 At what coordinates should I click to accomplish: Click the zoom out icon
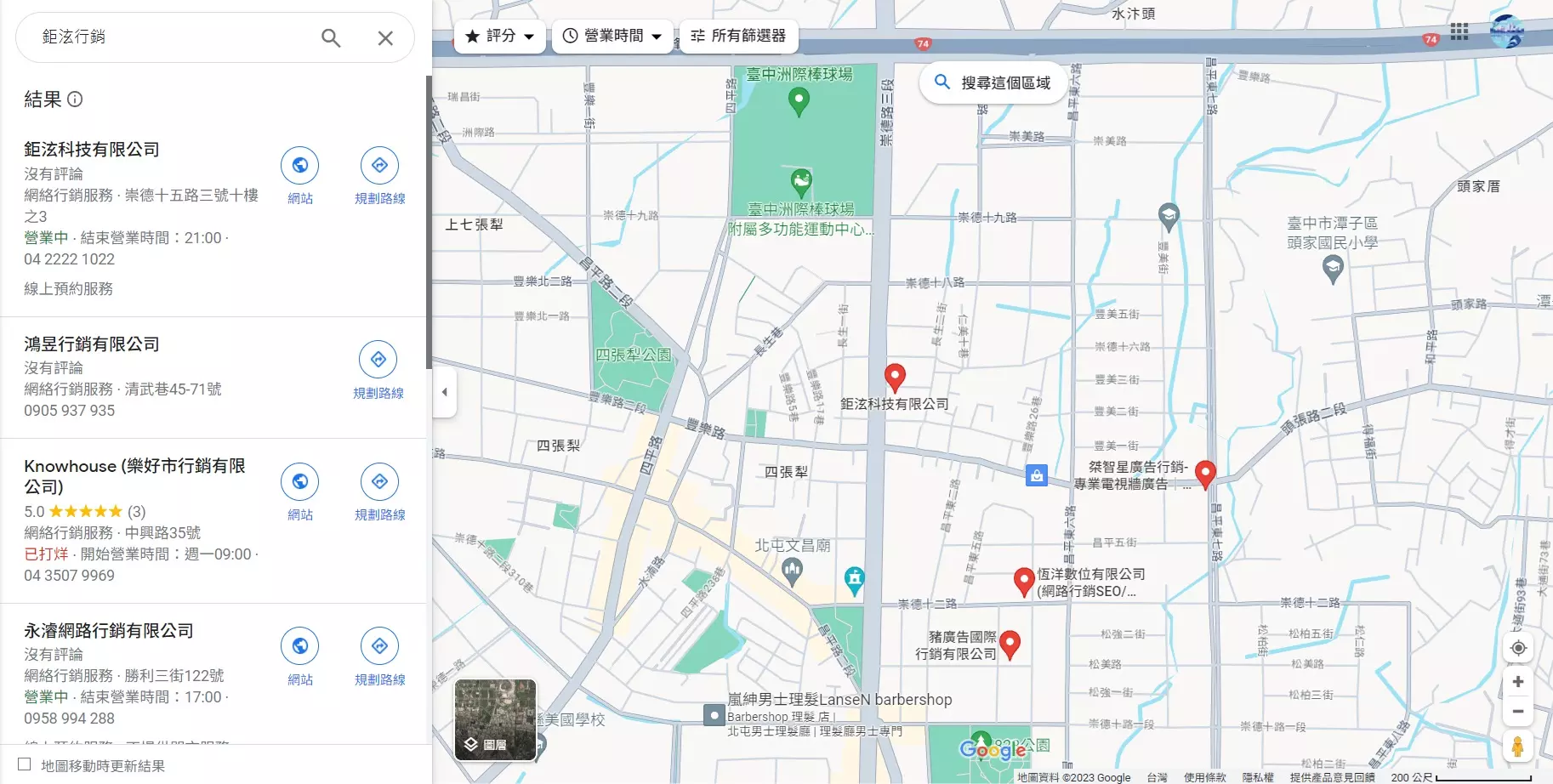(x=1519, y=711)
